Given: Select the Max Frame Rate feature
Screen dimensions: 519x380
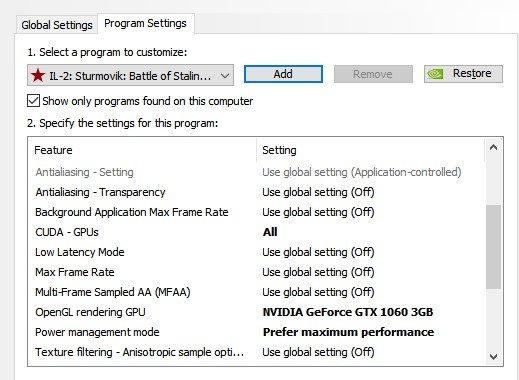Looking at the screenshot, I should click(75, 272).
